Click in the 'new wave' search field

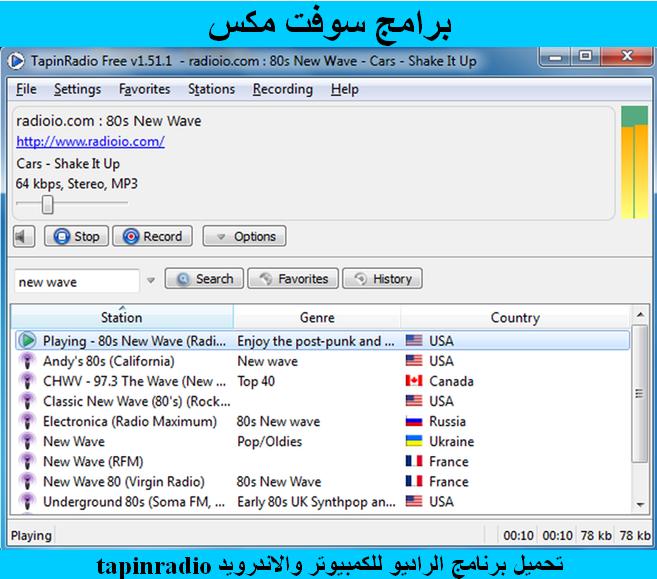point(77,281)
